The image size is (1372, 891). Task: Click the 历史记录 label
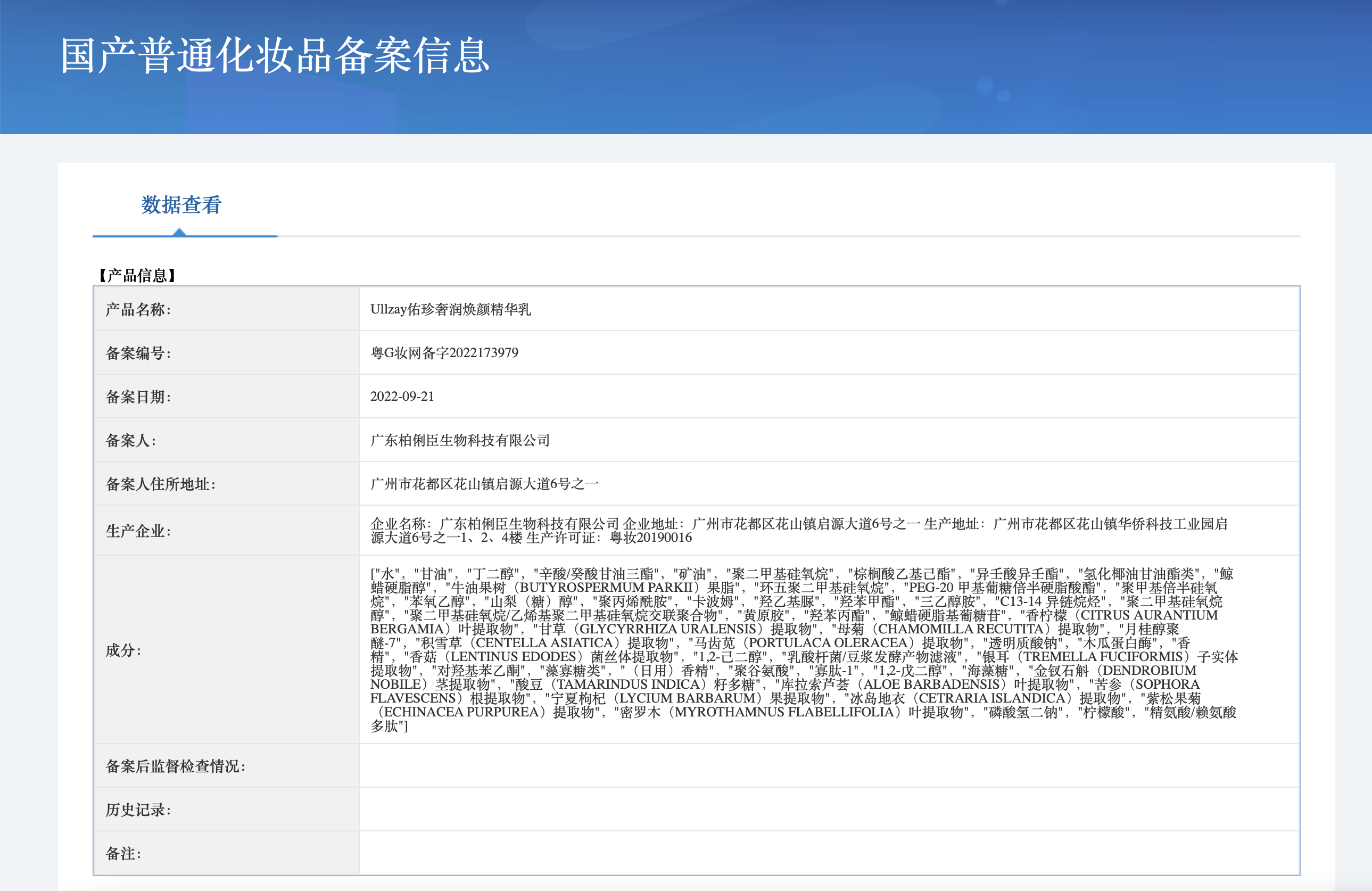coord(138,810)
